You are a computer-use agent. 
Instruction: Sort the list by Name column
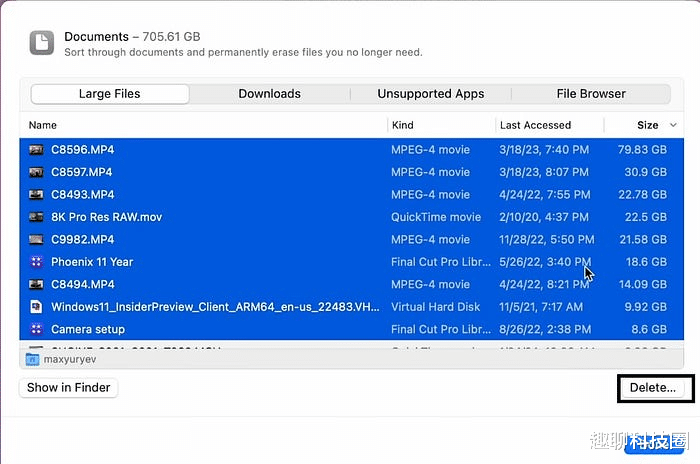coord(43,125)
